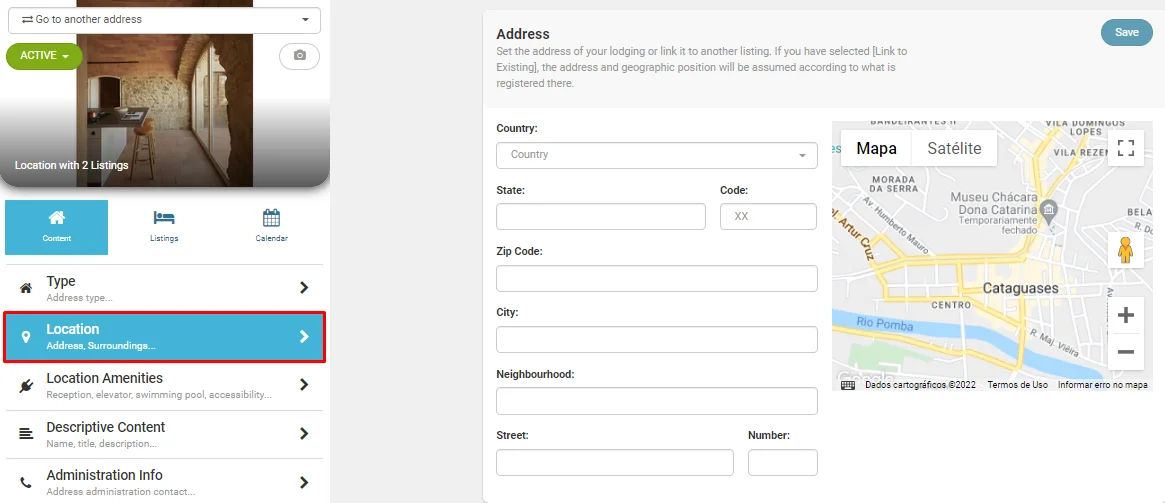This screenshot has width=1165, height=503.
Task: Zoom out on the map
Action: 1125,352
